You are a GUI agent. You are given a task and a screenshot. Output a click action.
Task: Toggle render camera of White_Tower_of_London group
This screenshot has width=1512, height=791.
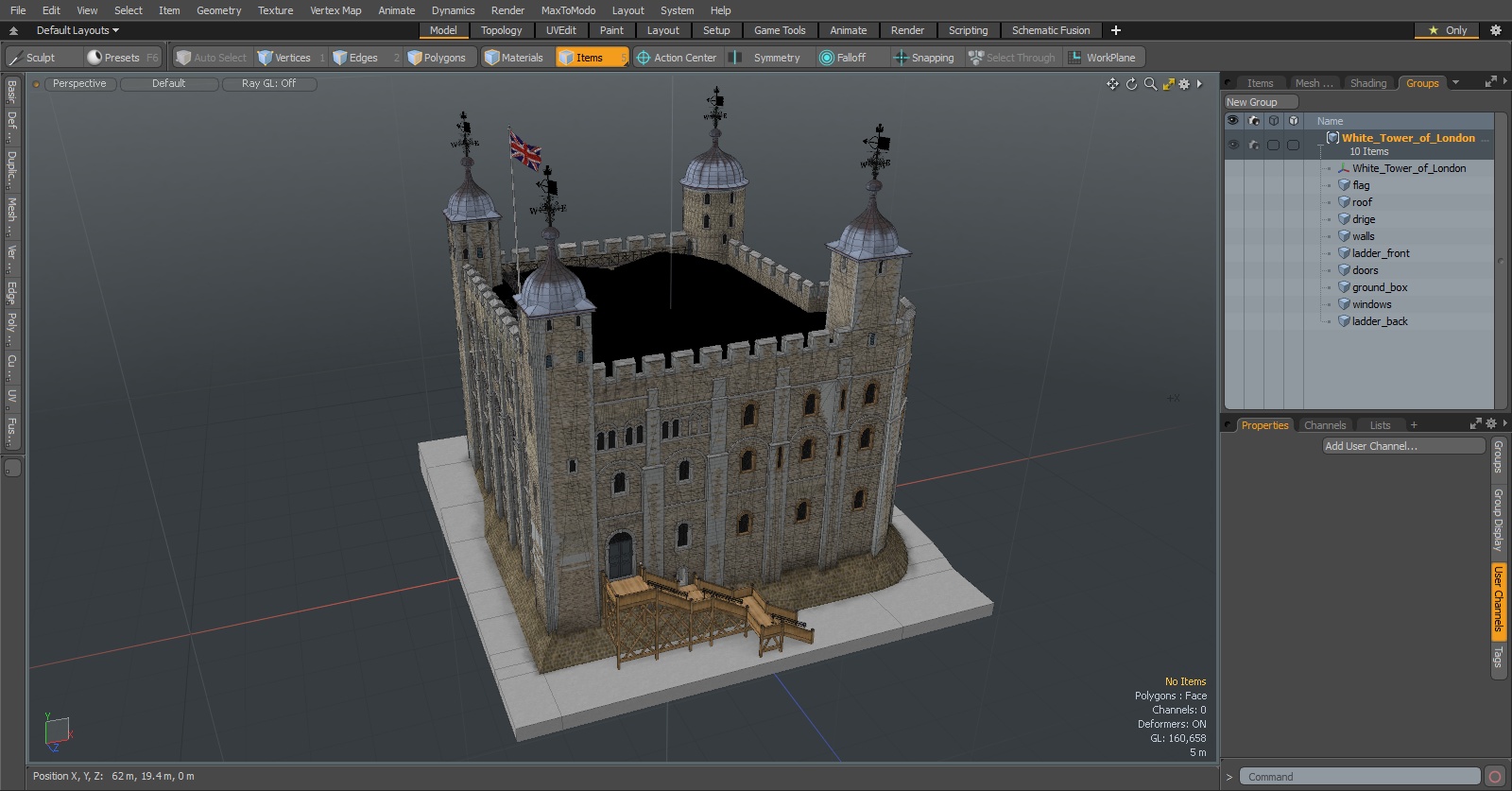pyautogui.click(x=1254, y=145)
